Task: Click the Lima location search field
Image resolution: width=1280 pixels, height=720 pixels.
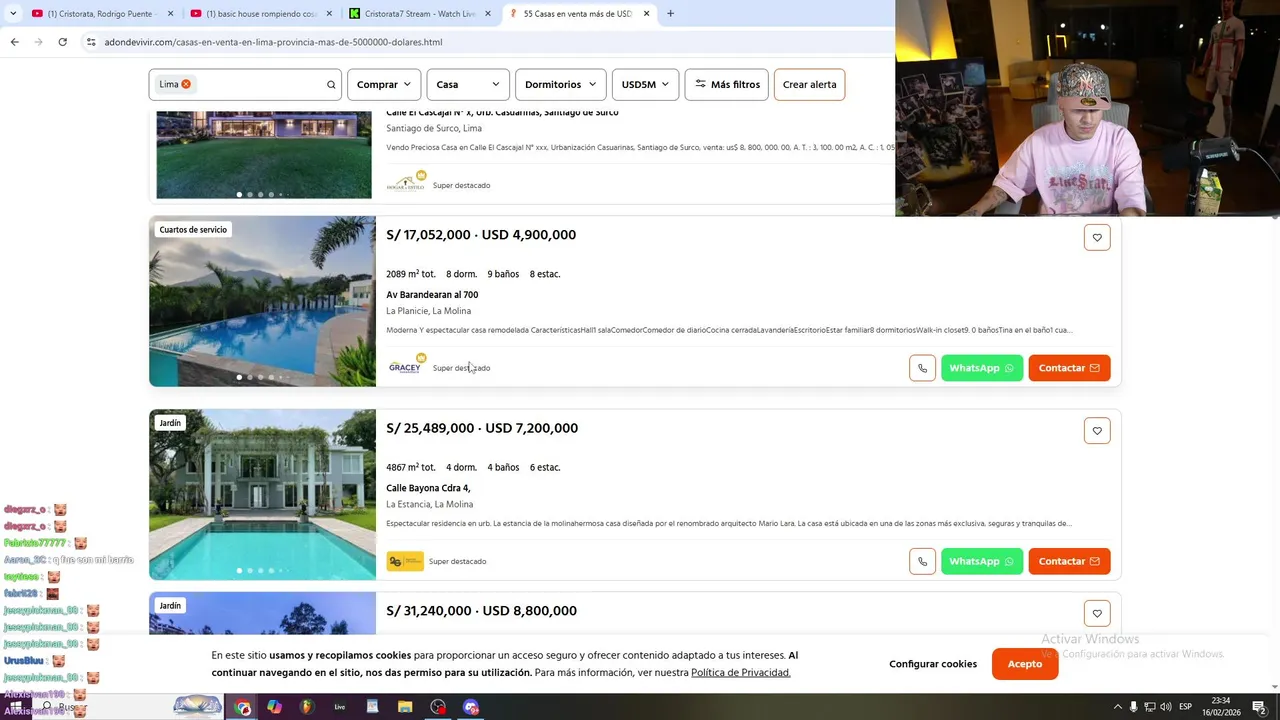Action: click(x=245, y=85)
